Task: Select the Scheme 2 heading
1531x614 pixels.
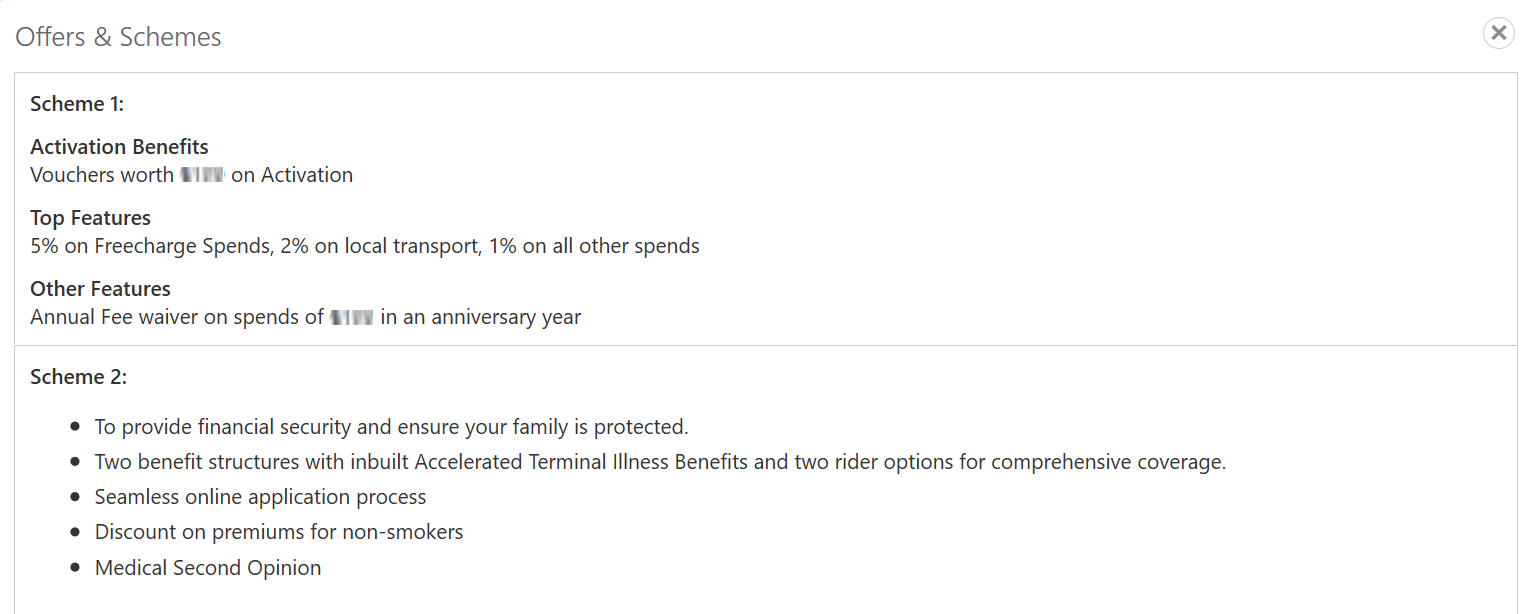Action: click(x=78, y=377)
